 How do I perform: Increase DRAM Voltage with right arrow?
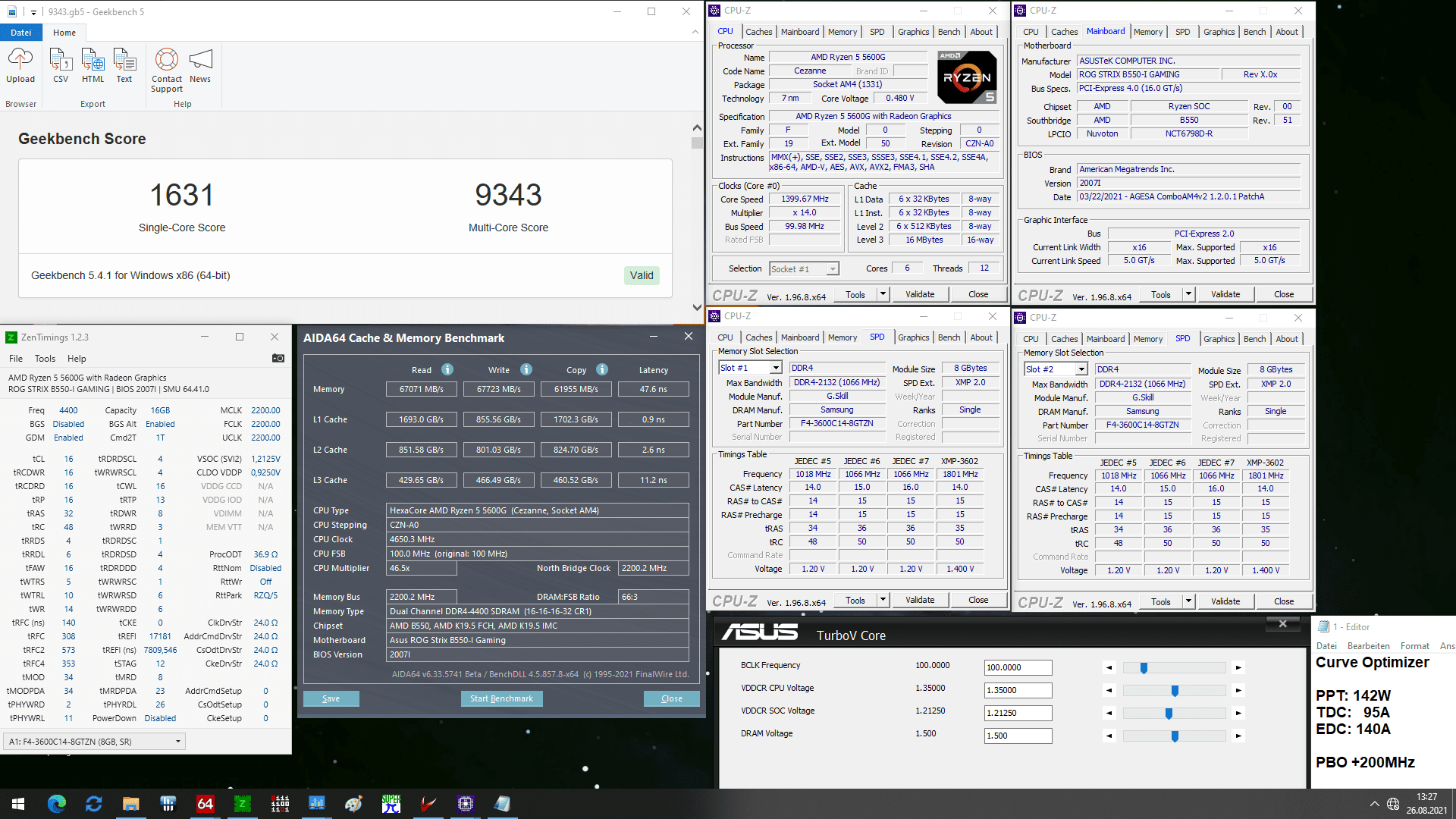click(1238, 736)
